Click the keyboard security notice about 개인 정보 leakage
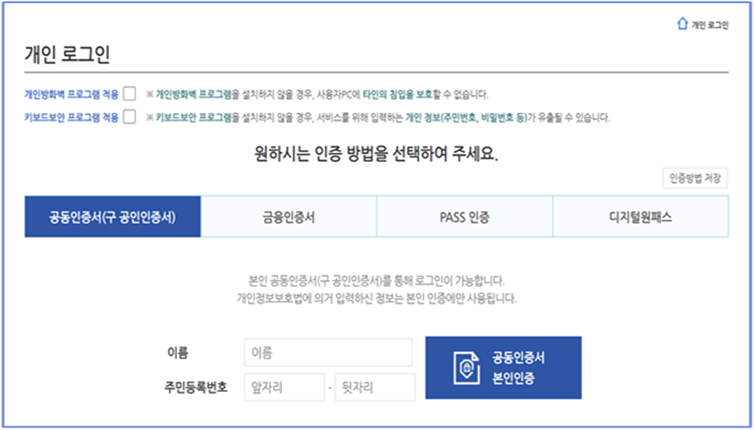 [x=378, y=117]
